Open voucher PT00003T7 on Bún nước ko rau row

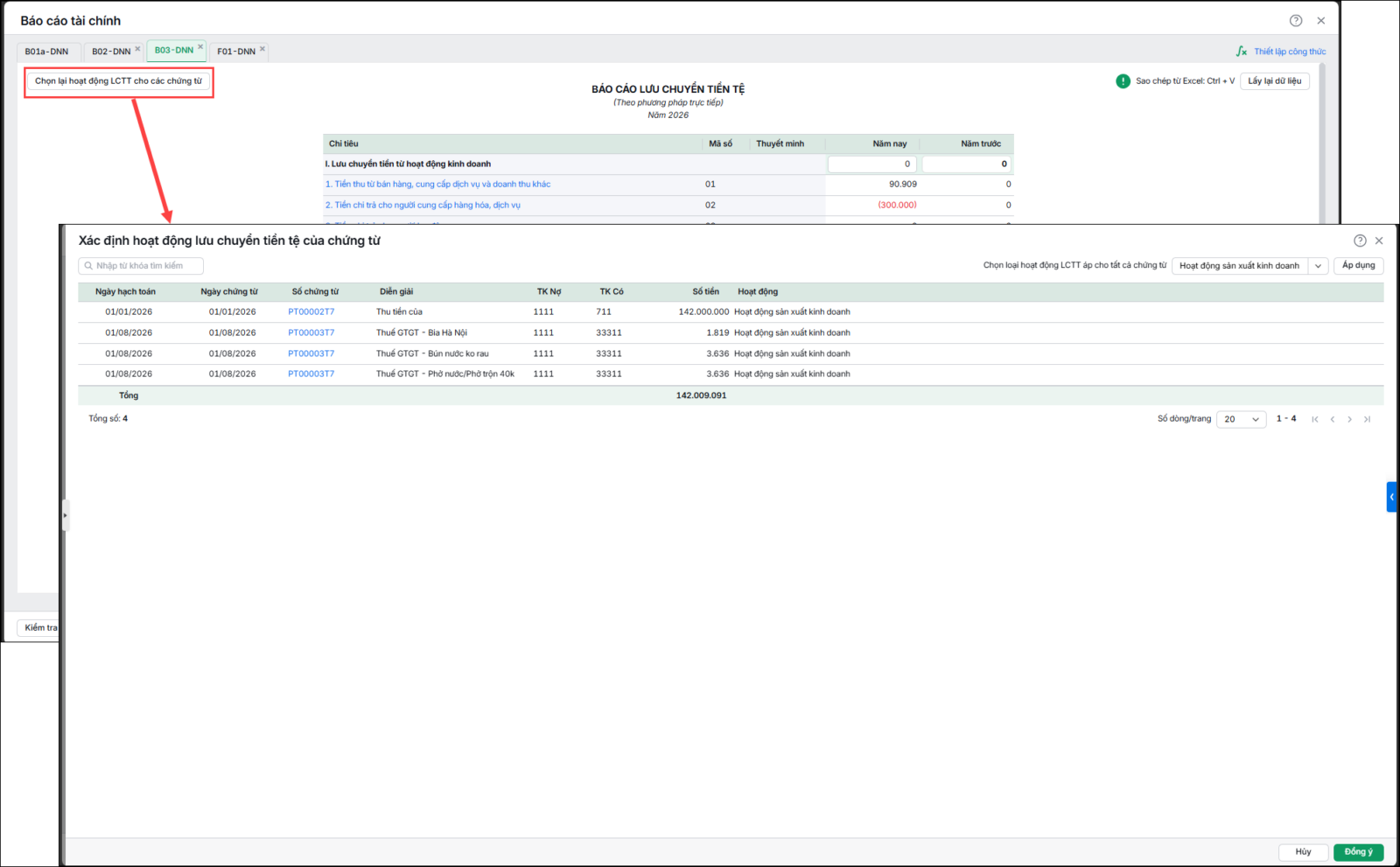pos(311,354)
